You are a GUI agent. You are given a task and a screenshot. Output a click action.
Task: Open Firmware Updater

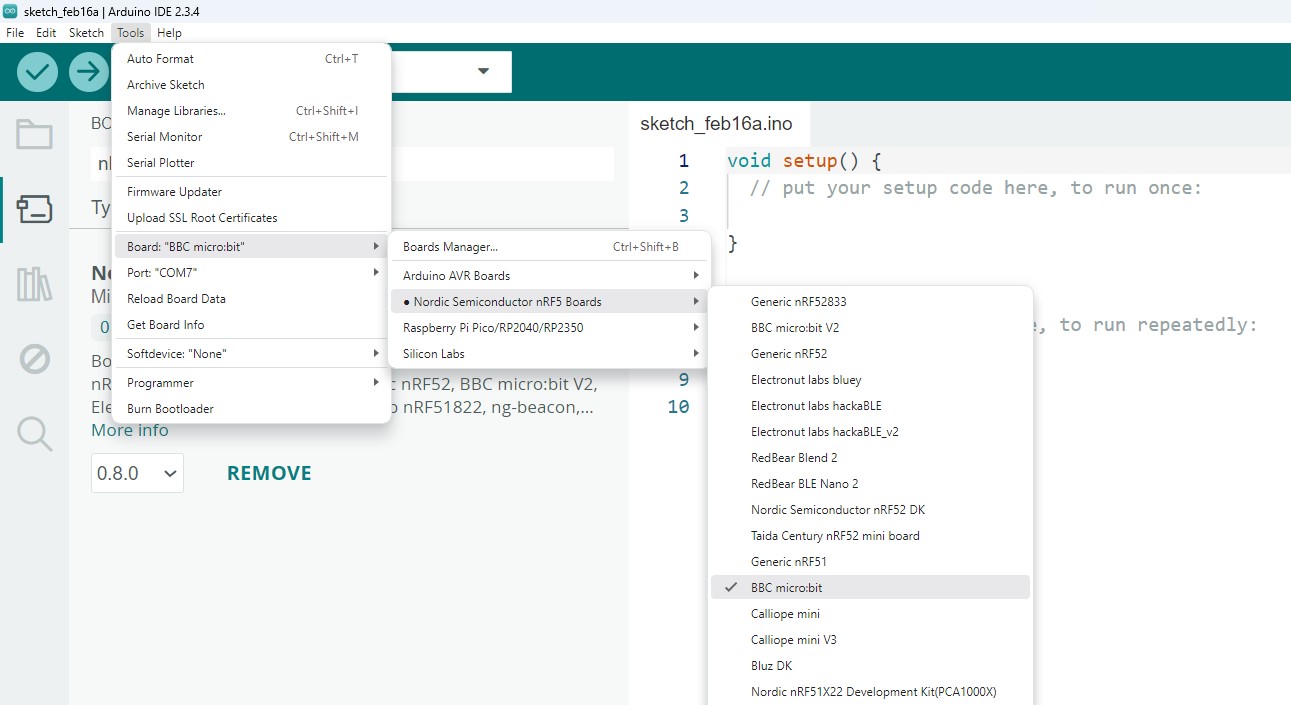[250, 191]
